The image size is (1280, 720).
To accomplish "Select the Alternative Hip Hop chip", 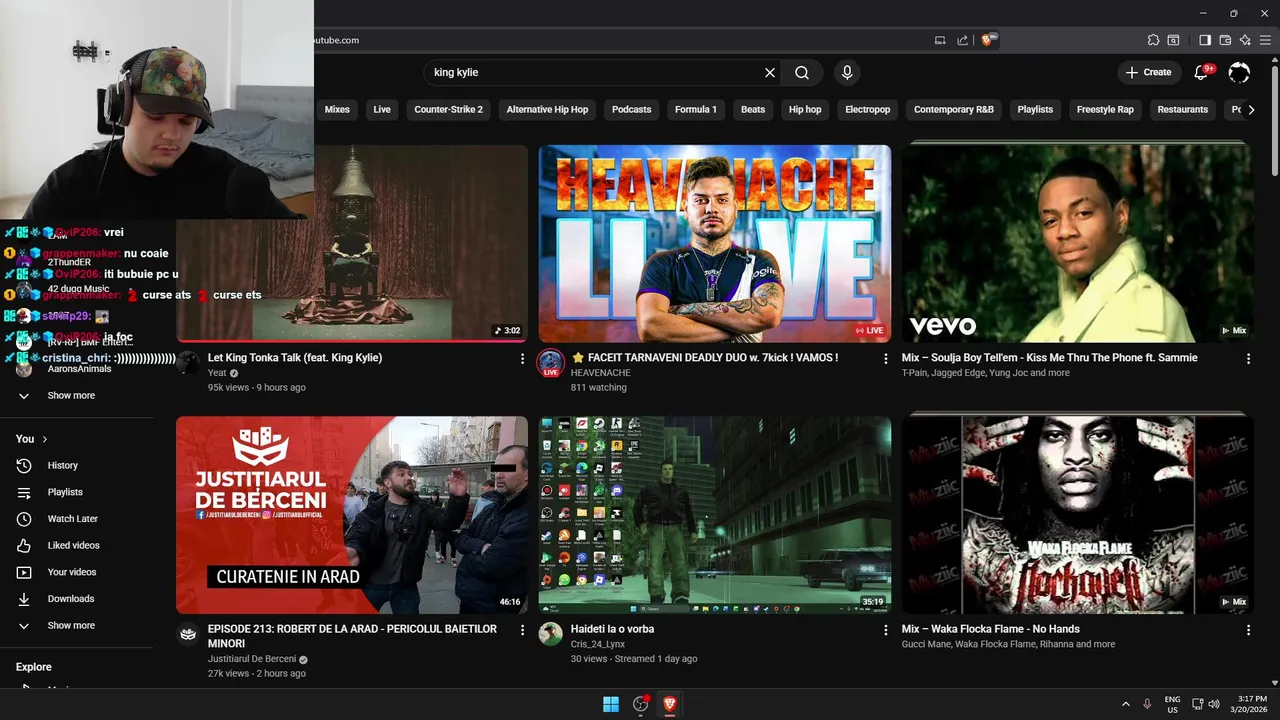I will [x=547, y=109].
